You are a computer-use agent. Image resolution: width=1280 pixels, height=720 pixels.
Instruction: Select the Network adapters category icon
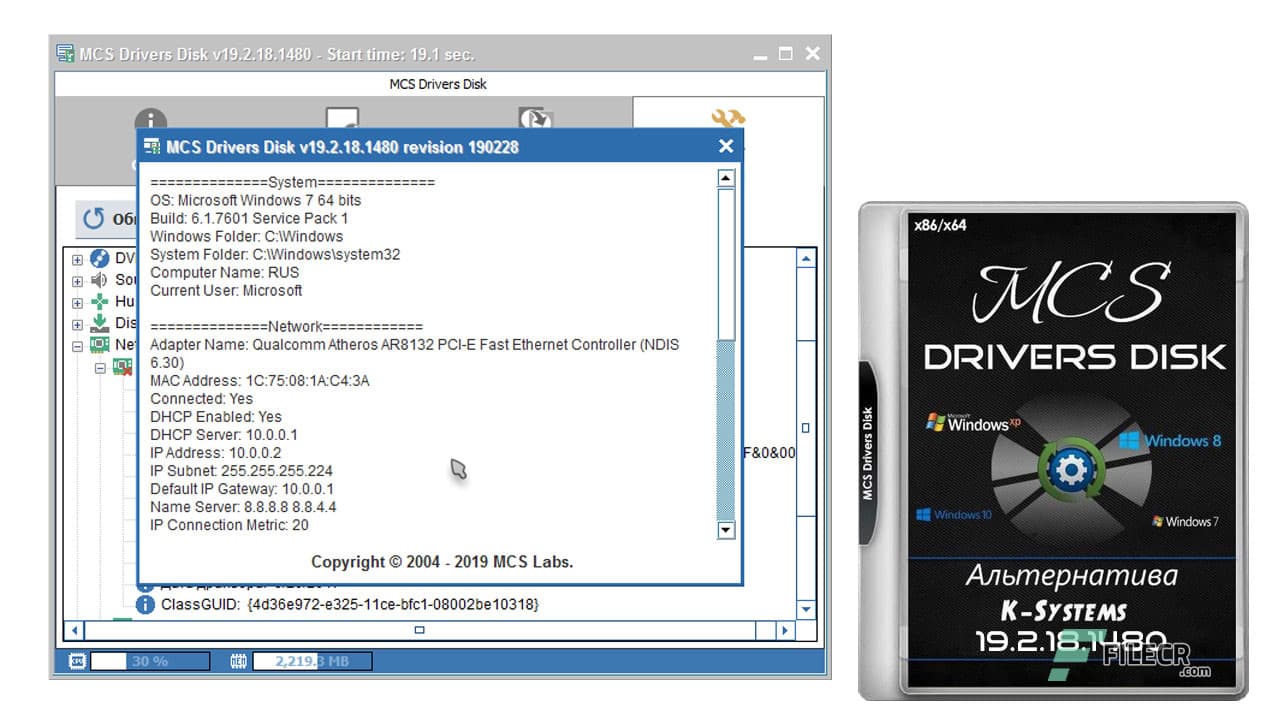(99, 344)
